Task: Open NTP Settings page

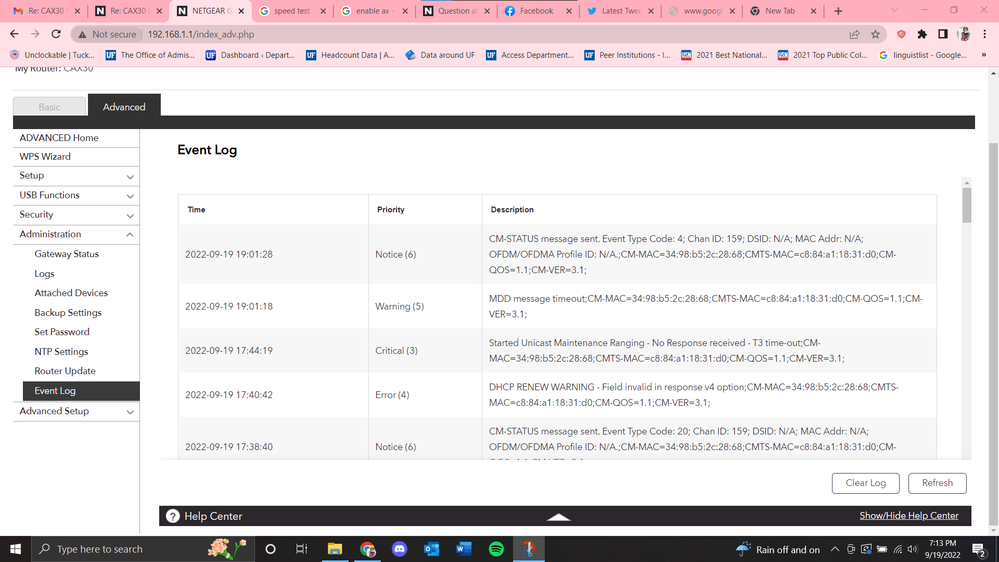Action: click(x=61, y=352)
